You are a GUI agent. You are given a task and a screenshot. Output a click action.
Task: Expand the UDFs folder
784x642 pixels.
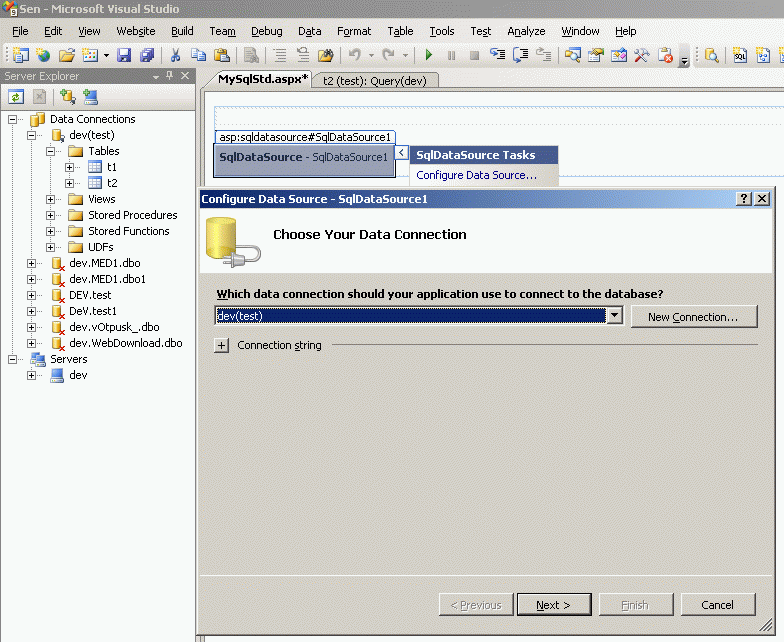(50, 247)
